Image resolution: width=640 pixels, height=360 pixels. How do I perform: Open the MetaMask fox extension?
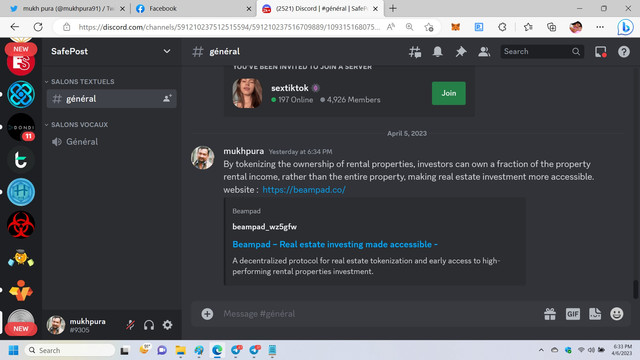point(456,27)
